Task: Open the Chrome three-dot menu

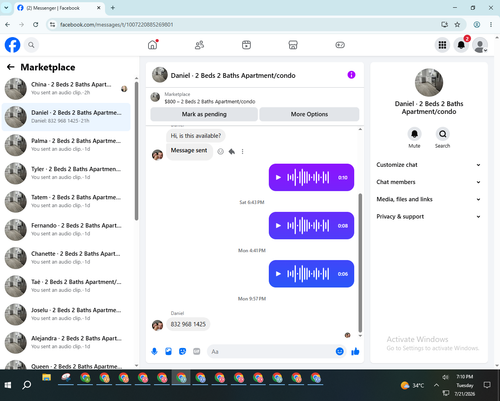Action: pos(491,24)
